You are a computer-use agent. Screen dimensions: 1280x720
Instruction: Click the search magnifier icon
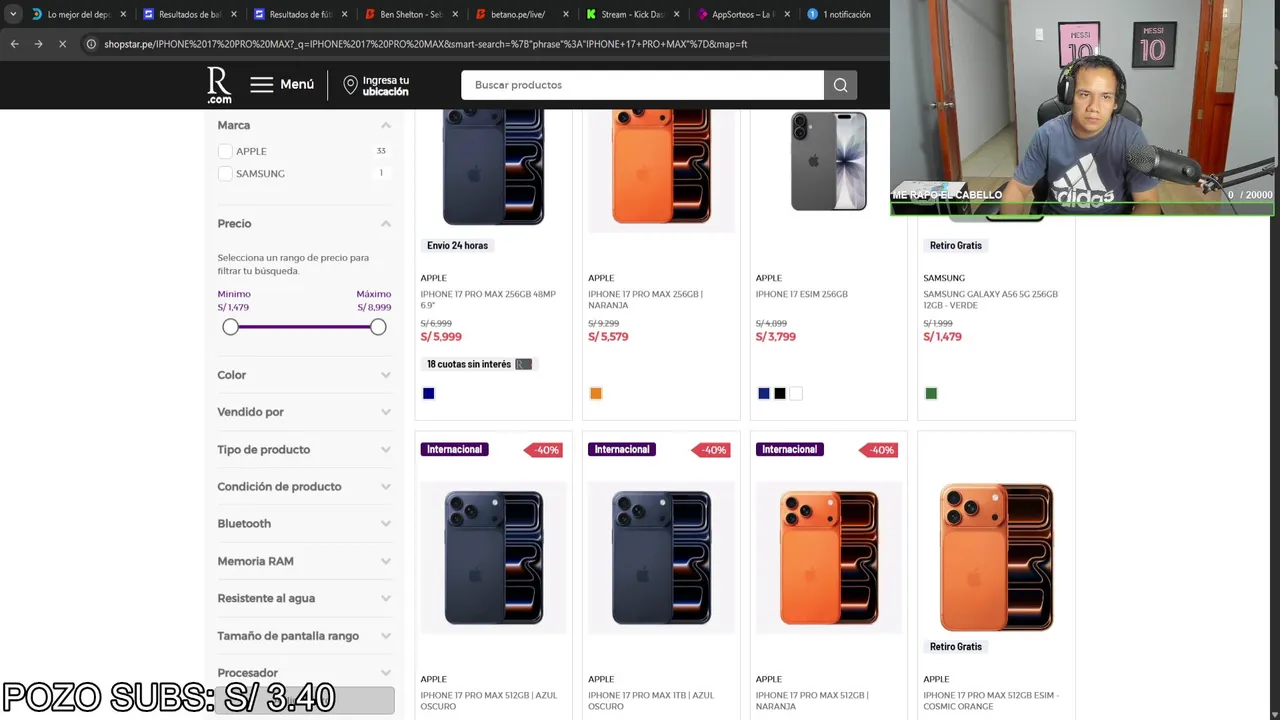(840, 85)
